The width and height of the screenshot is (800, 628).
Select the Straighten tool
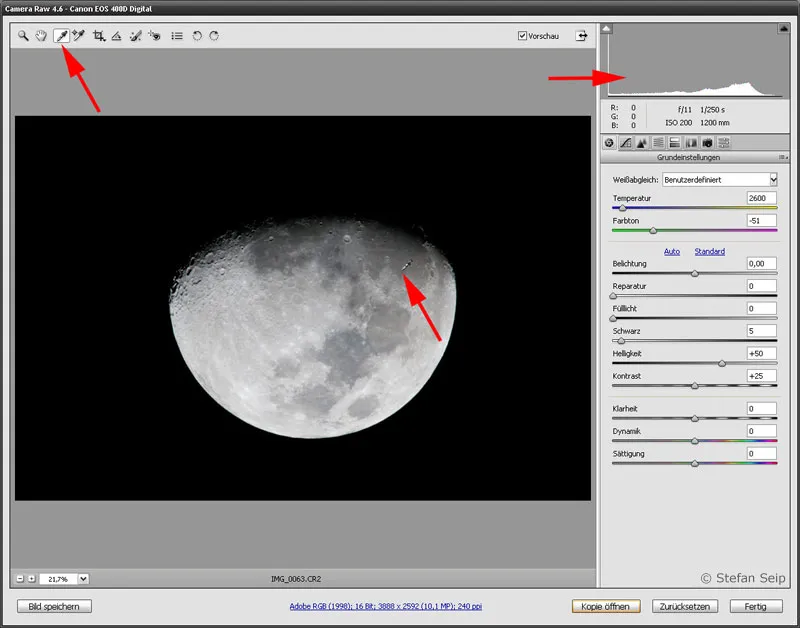click(116, 36)
